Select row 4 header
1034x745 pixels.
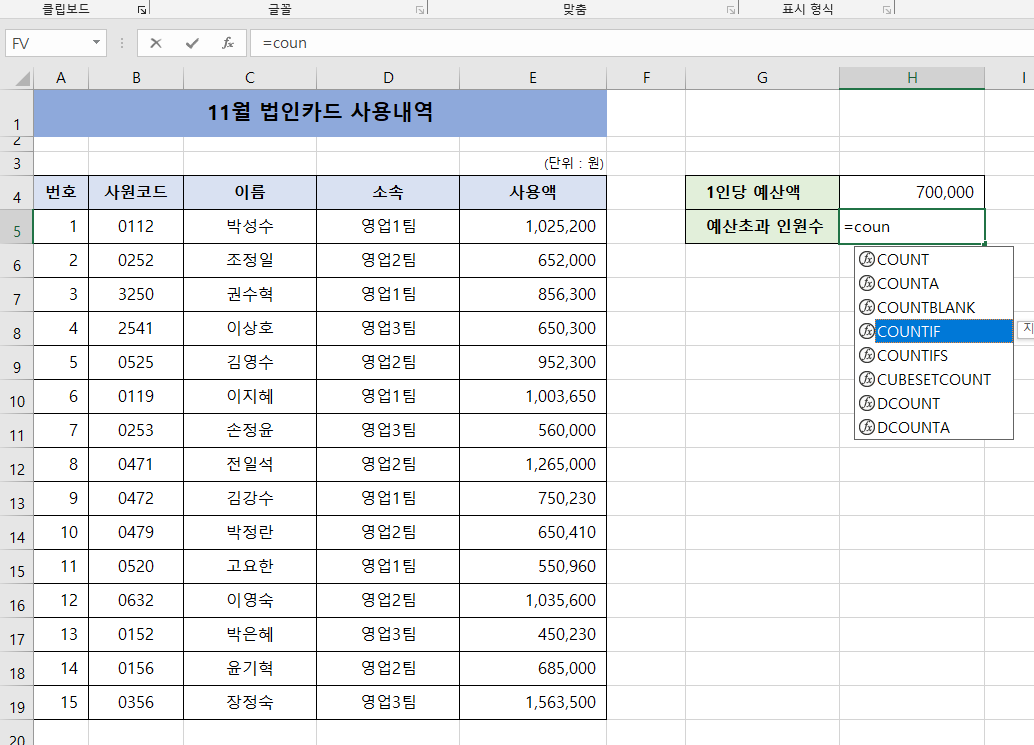(x=16, y=193)
